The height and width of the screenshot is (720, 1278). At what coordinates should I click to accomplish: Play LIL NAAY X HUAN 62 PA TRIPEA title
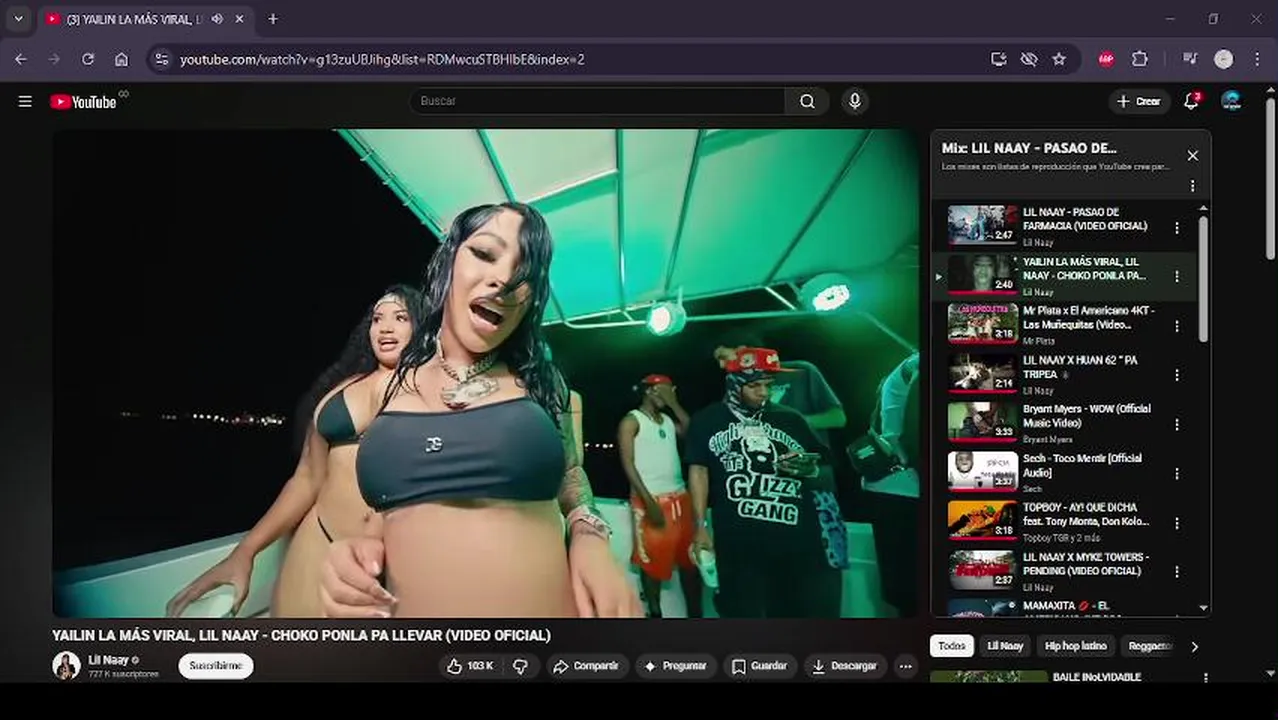point(1080,367)
